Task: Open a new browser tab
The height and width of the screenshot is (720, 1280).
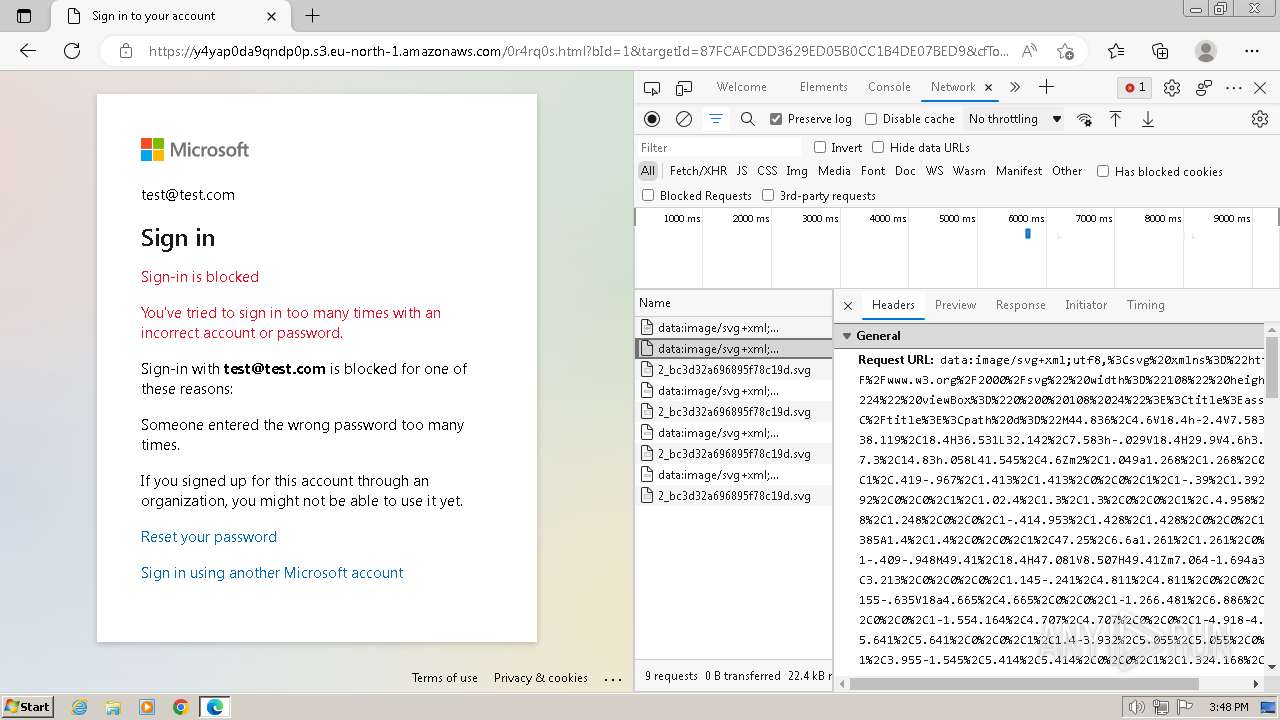Action: [x=312, y=16]
